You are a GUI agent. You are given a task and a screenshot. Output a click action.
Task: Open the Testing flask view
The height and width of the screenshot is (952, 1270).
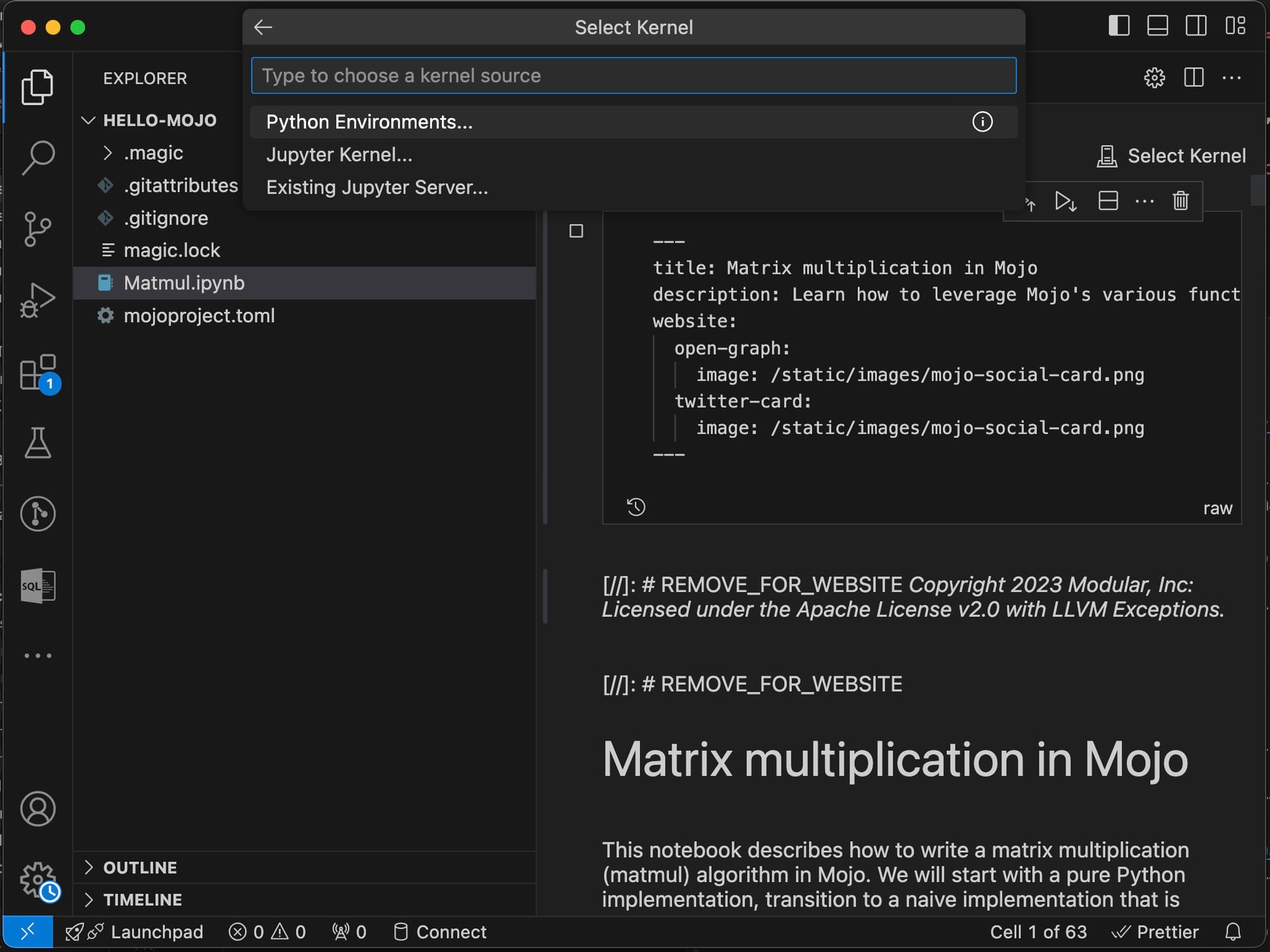[37, 443]
